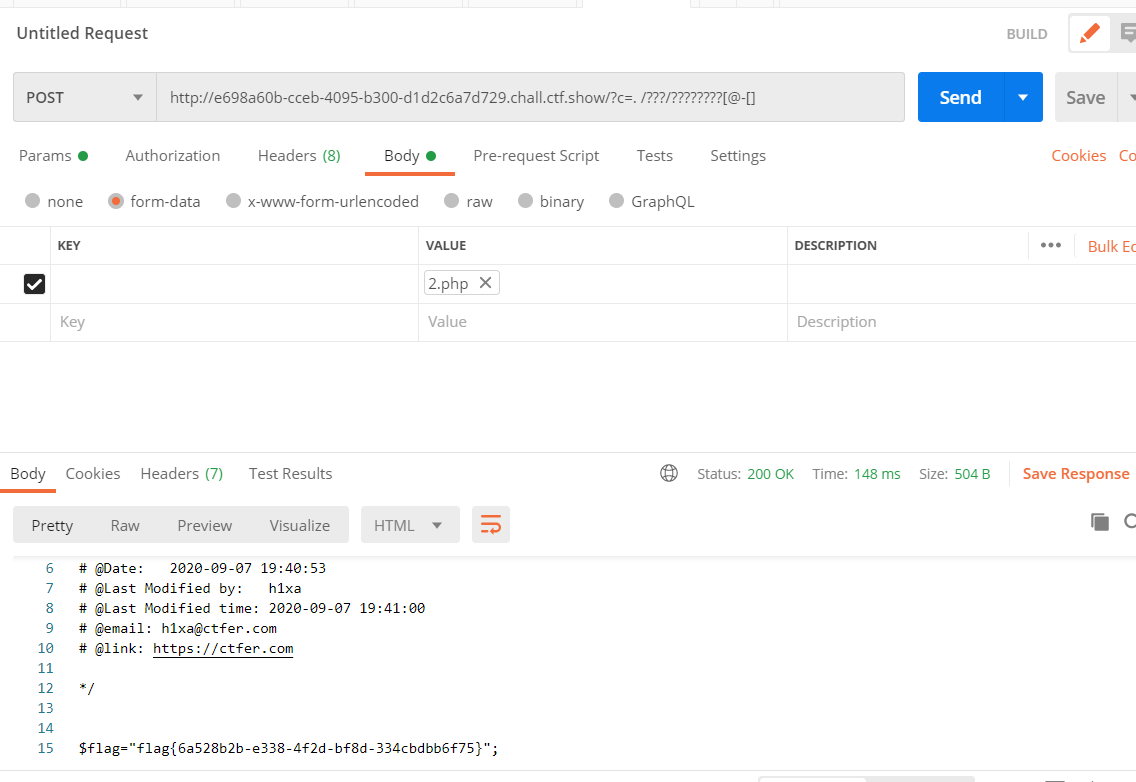Image resolution: width=1136 pixels, height=782 pixels.
Task: Select the Pretty response view
Action: [x=52, y=525]
